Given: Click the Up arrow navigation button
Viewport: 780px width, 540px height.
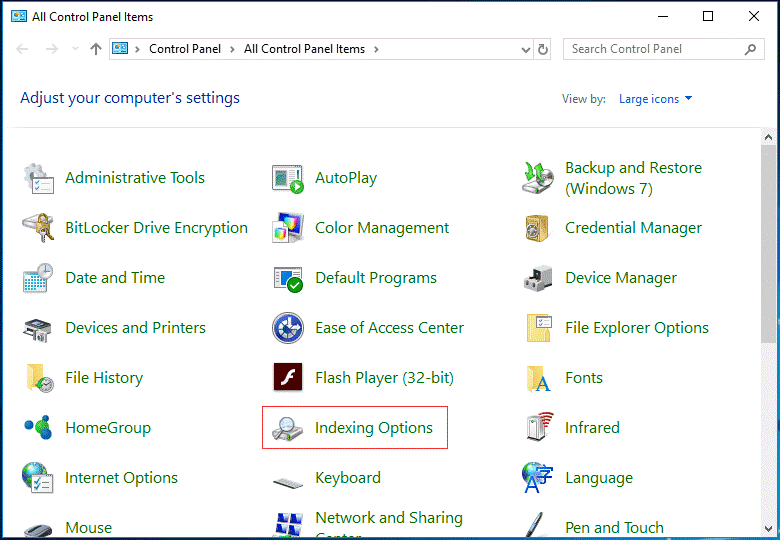Looking at the screenshot, I should [x=96, y=49].
